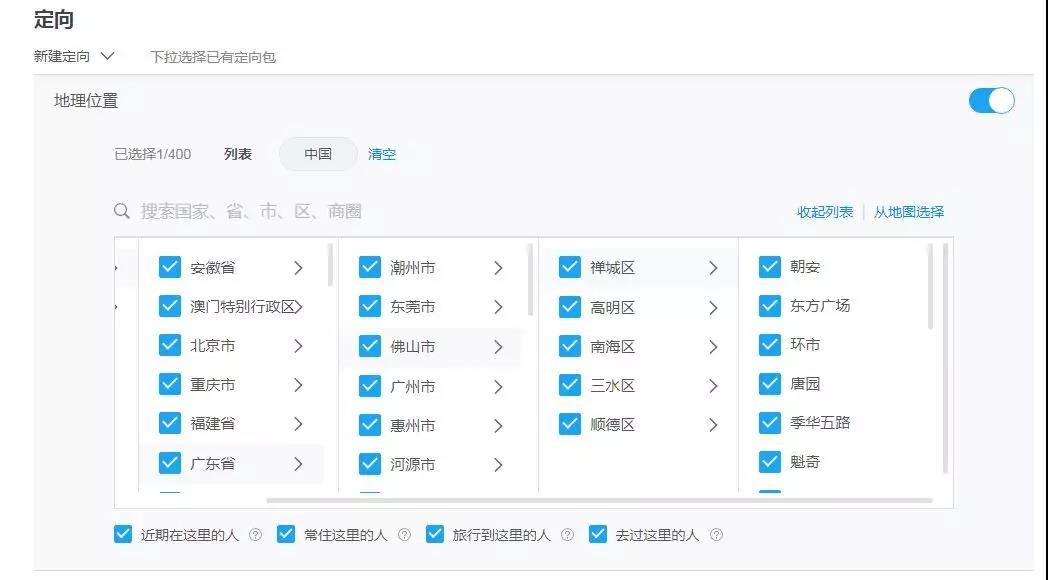The image size is (1048, 580).
Task: Uncheck the 佛山市 checkbox
Action: [370, 347]
